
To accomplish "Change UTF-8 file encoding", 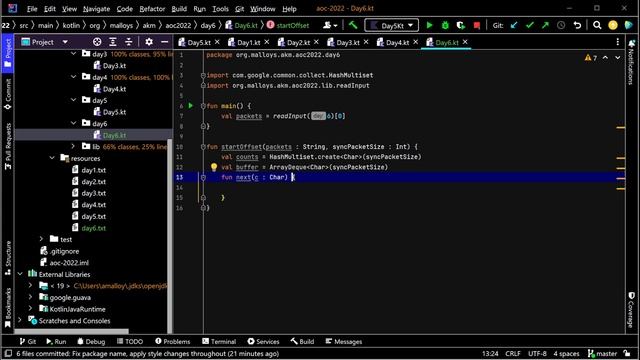I will pos(537,353).
